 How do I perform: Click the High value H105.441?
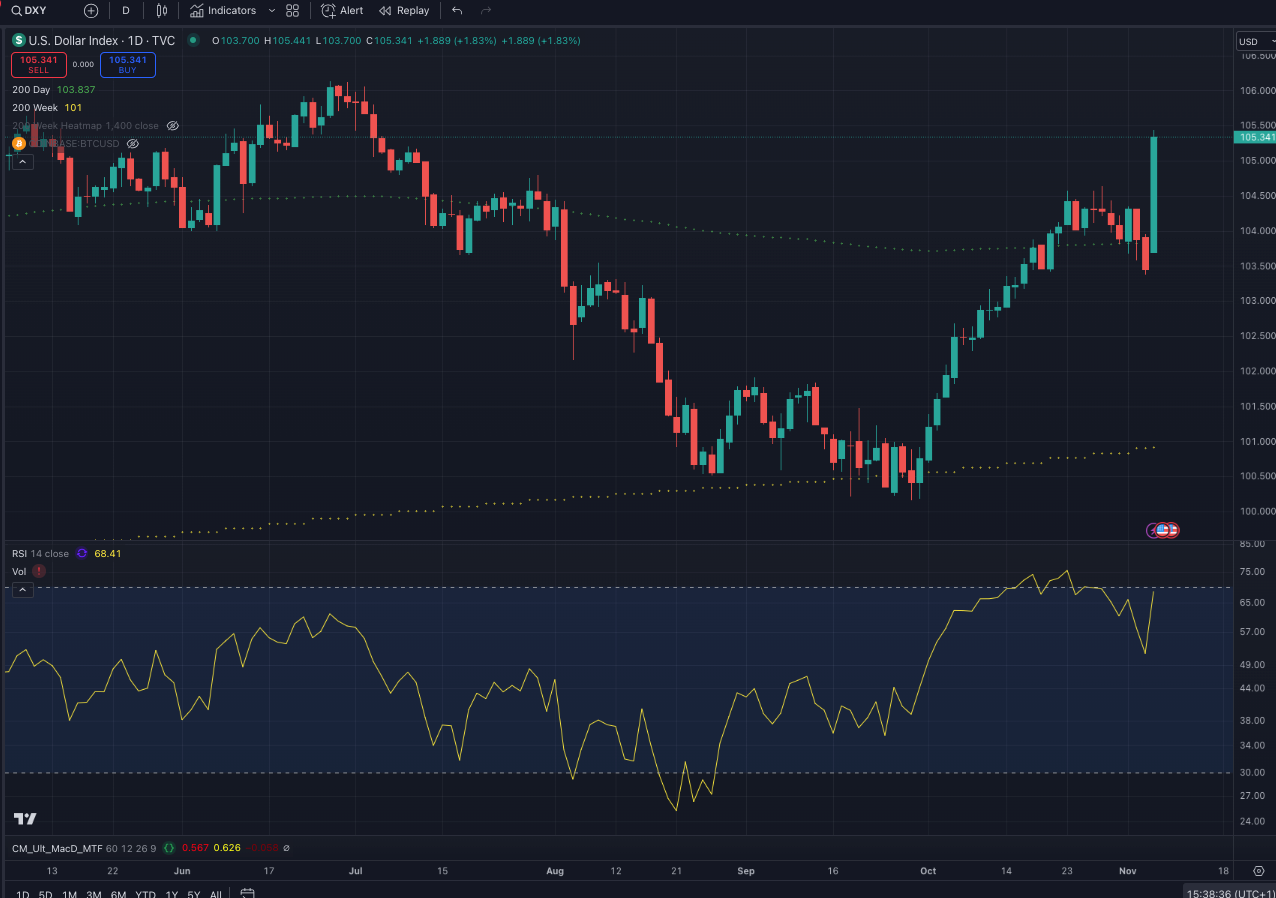click(288, 40)
